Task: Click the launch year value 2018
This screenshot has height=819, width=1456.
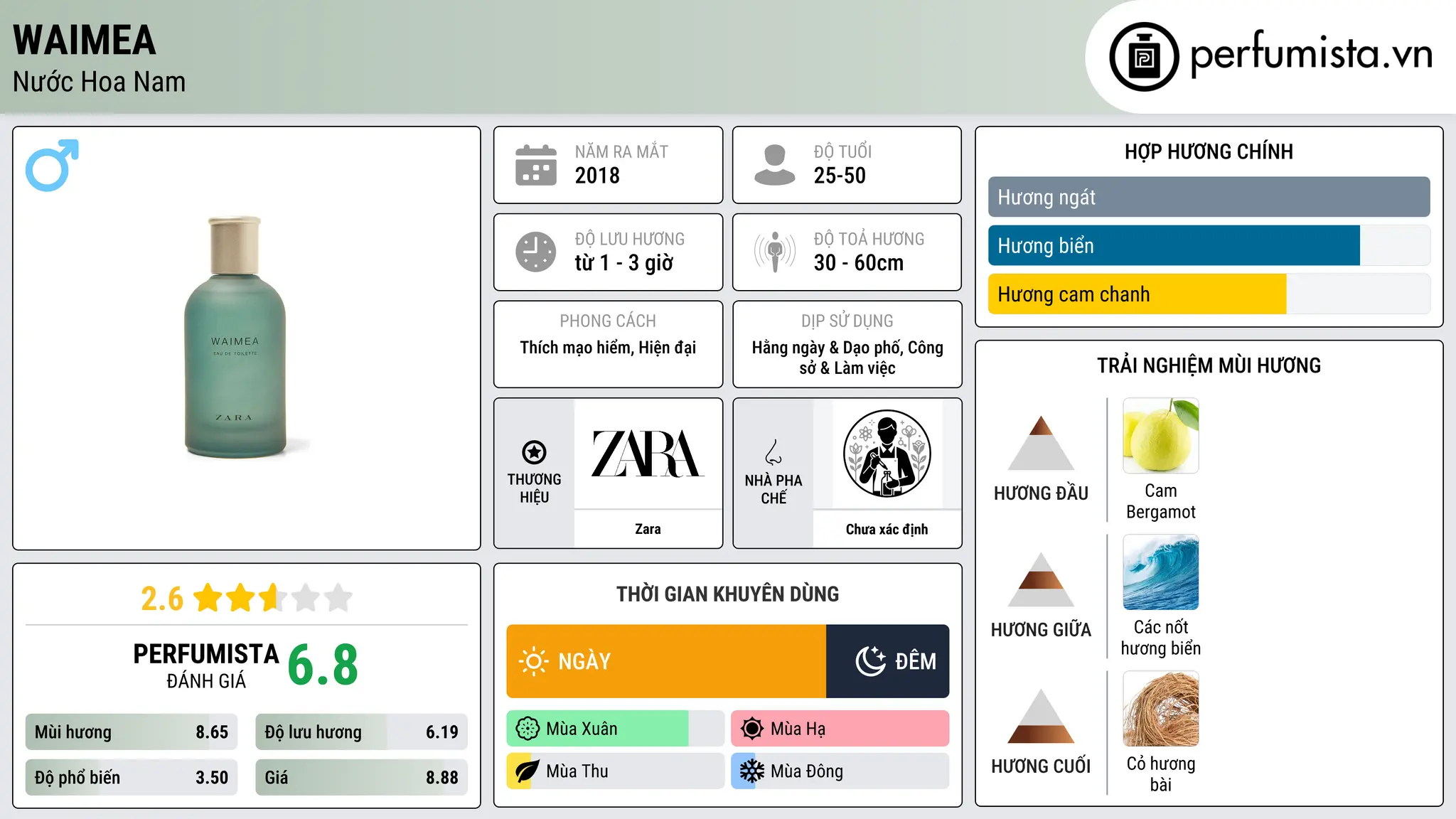Action: point(597,176)
